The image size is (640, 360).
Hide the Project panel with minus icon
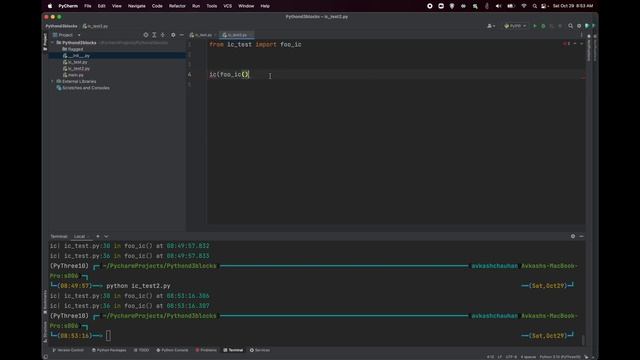tap(182, 35)
